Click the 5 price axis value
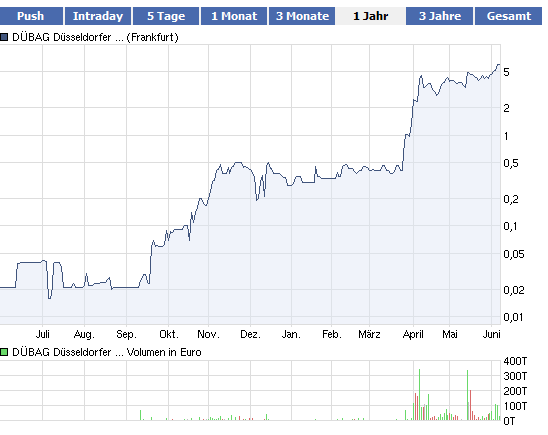The image size is (548, 435). (x=506, y=72)
